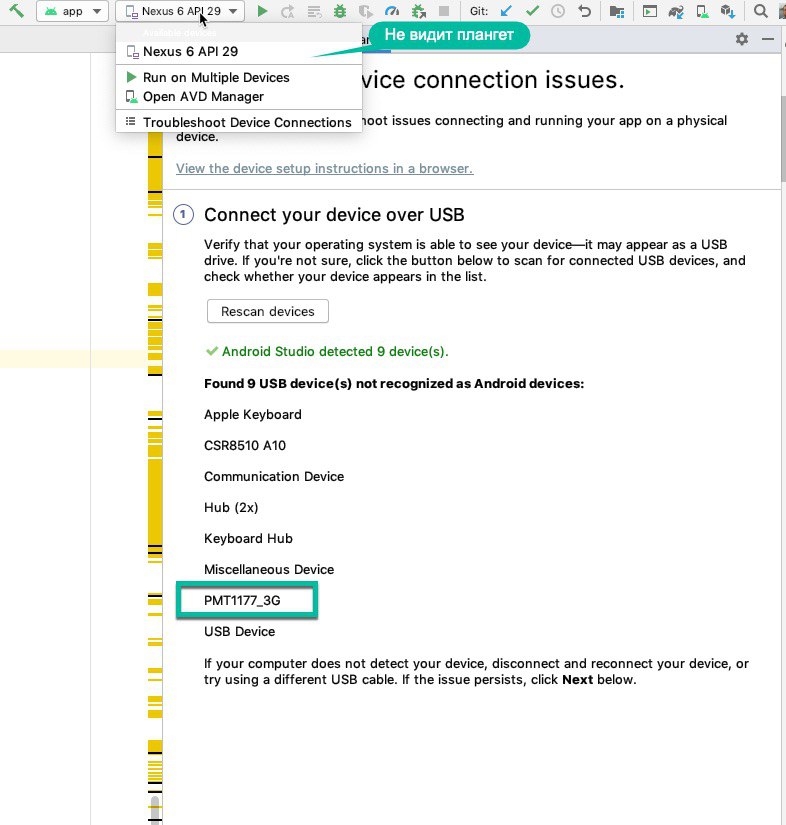The height and width of the screenshot is (825, 786).
Task: Click the PMT1177_3G device entry
Action: [x=242, y=601]
